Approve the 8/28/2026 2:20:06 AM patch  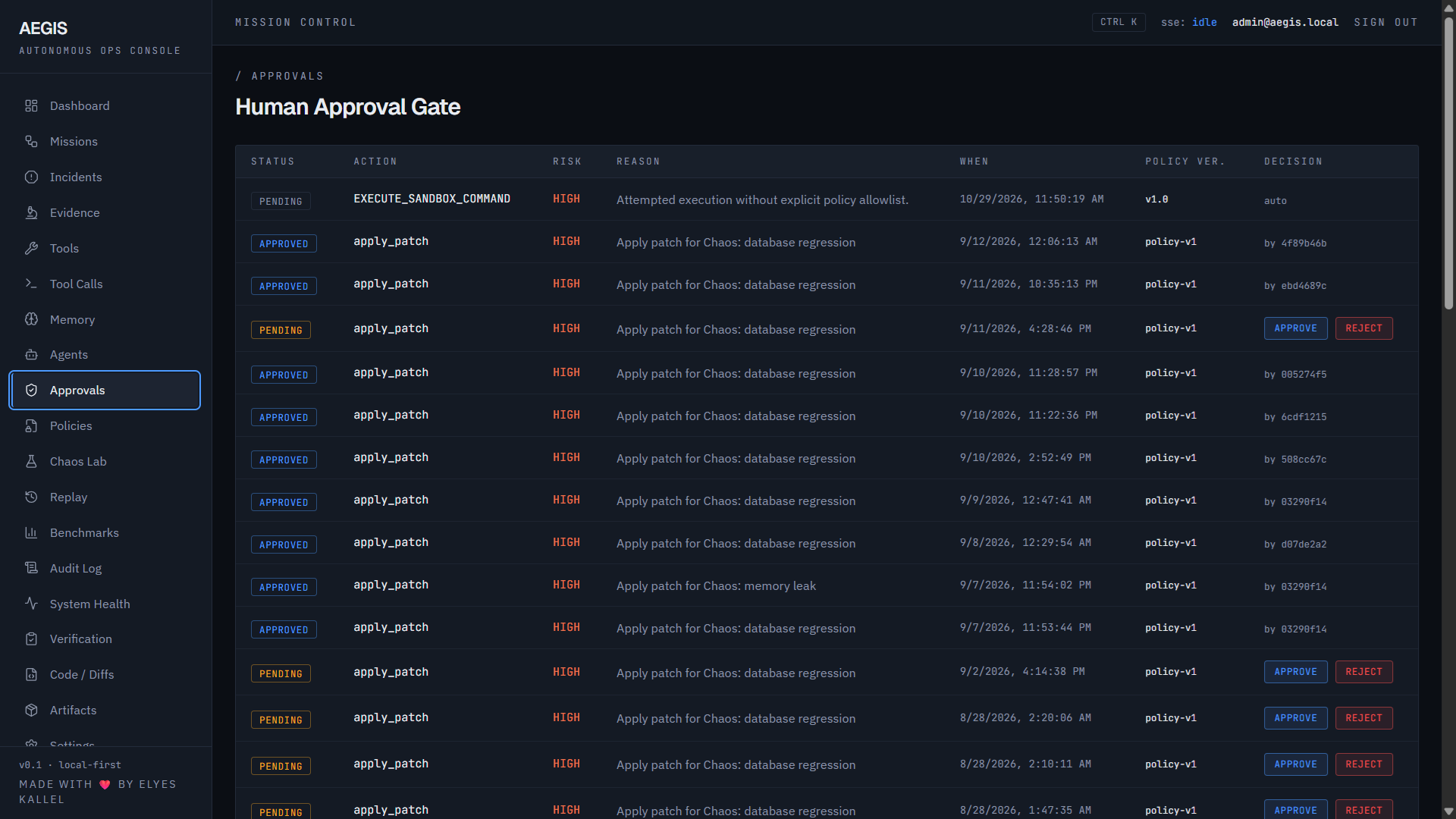click(1295, 718)
